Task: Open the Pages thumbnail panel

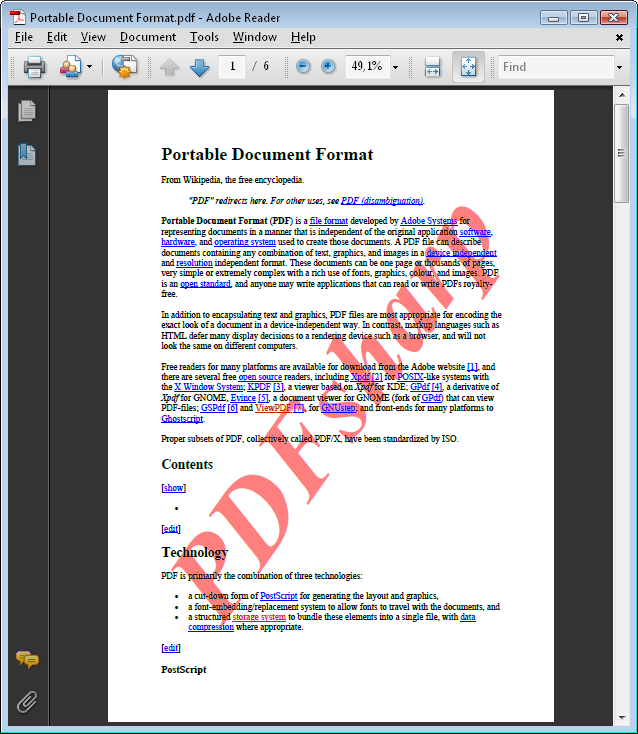Action: 27,111
